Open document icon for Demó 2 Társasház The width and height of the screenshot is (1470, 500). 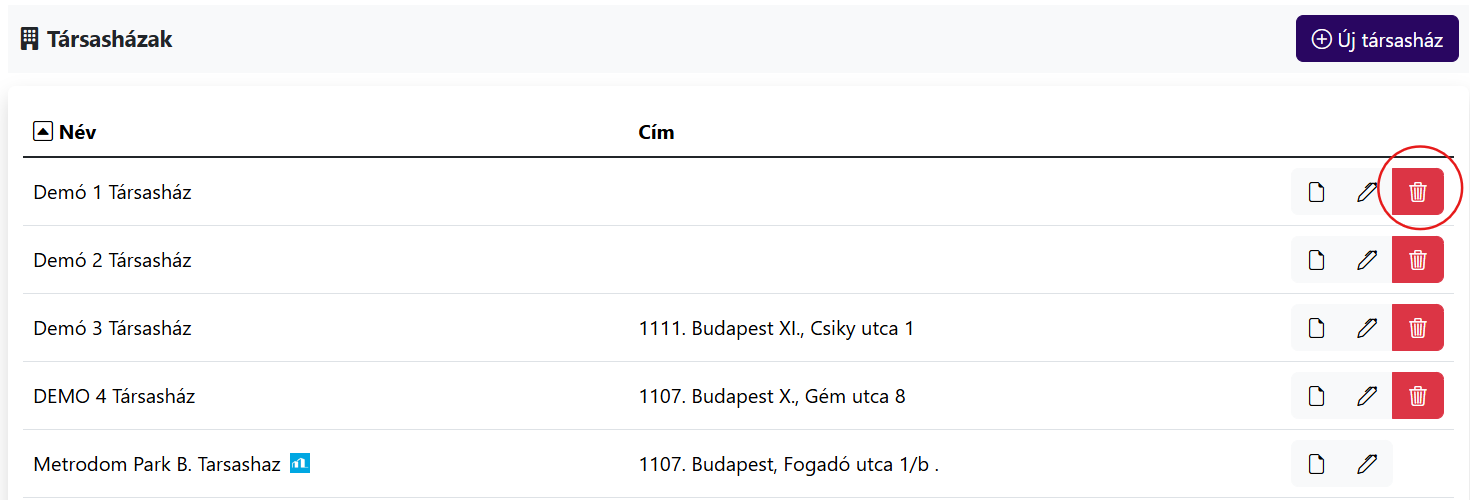coord(1317,260)
